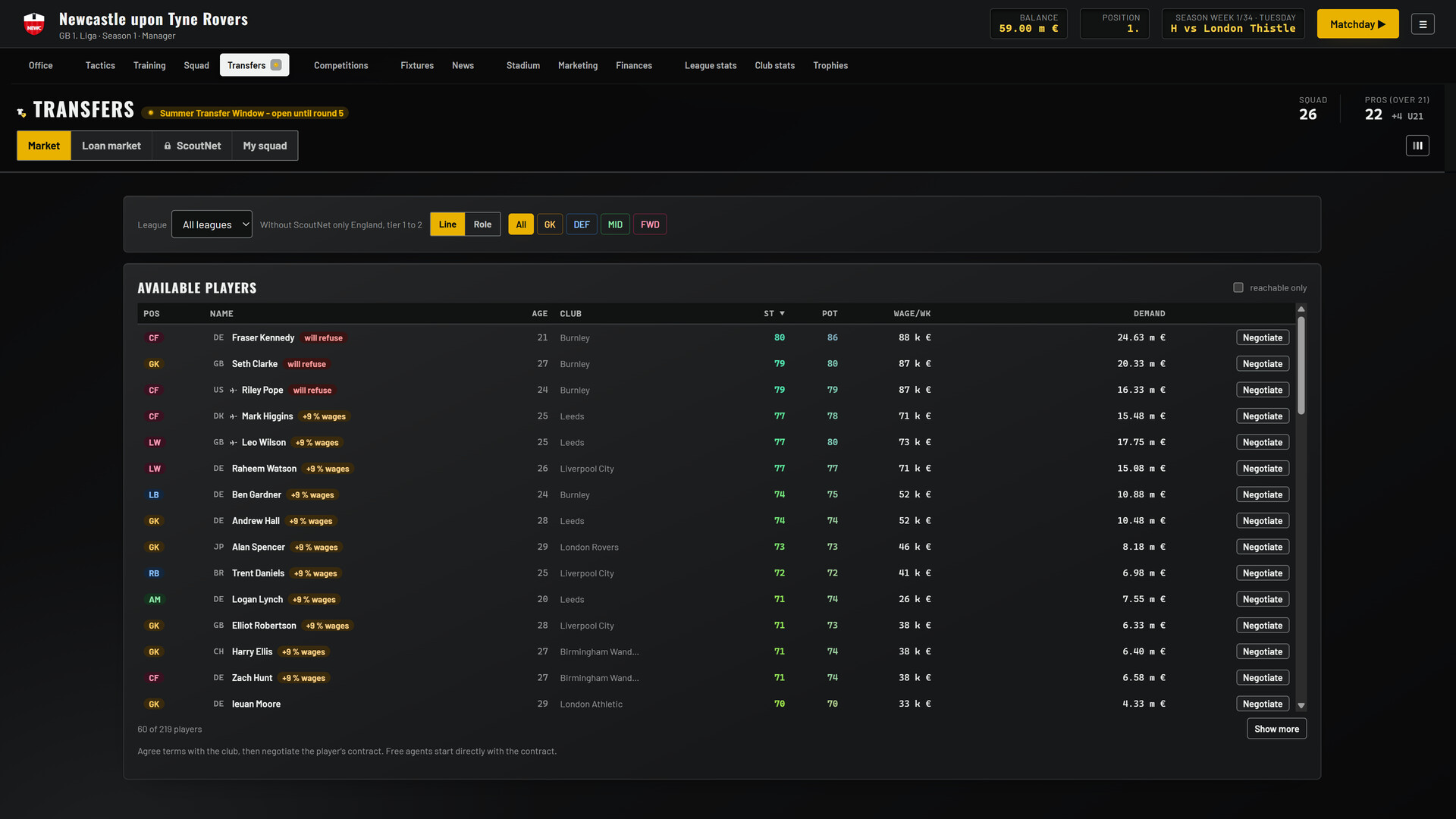Click the POT column header
Viewport: 1456px width, 819px height.
[x=830, y=314]
